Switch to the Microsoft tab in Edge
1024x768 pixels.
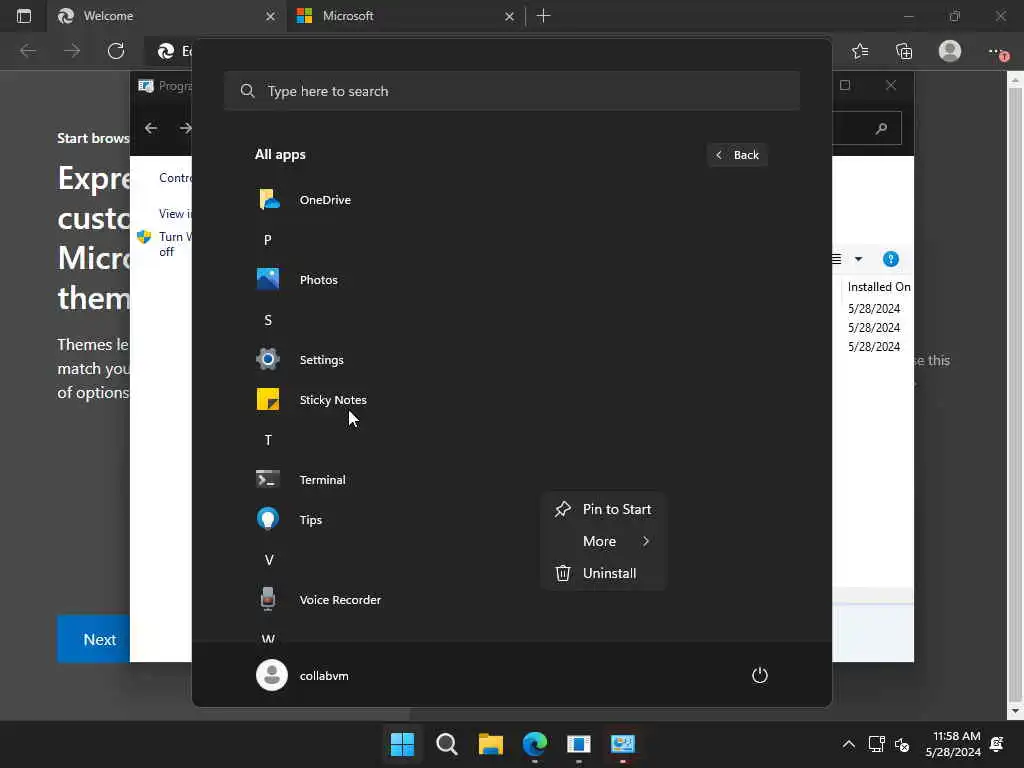coord(405,16)
